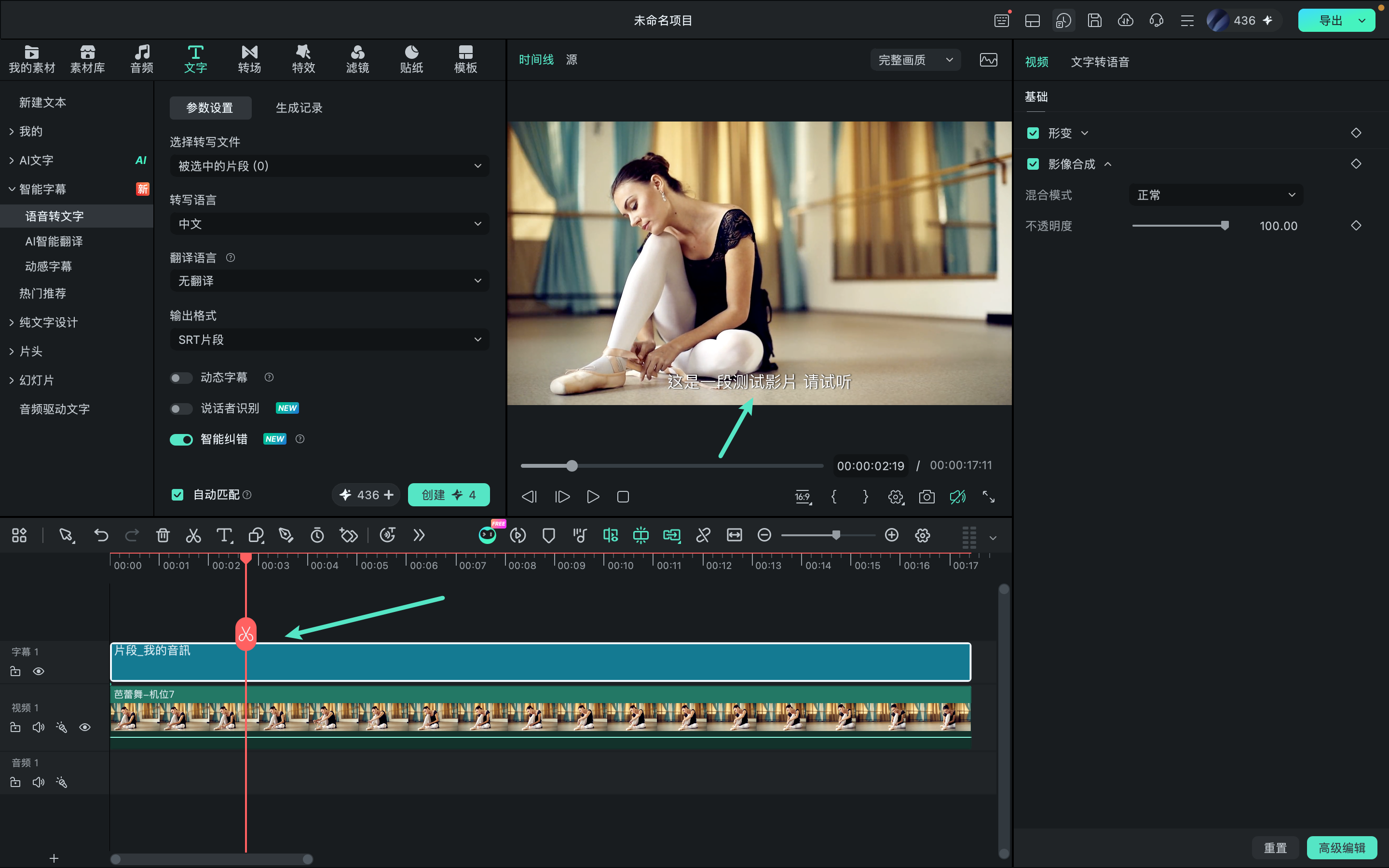Viewport: 1389px width, 868px height.
Task: Toggle fullscreen preview
Action: tap(988, 497)
